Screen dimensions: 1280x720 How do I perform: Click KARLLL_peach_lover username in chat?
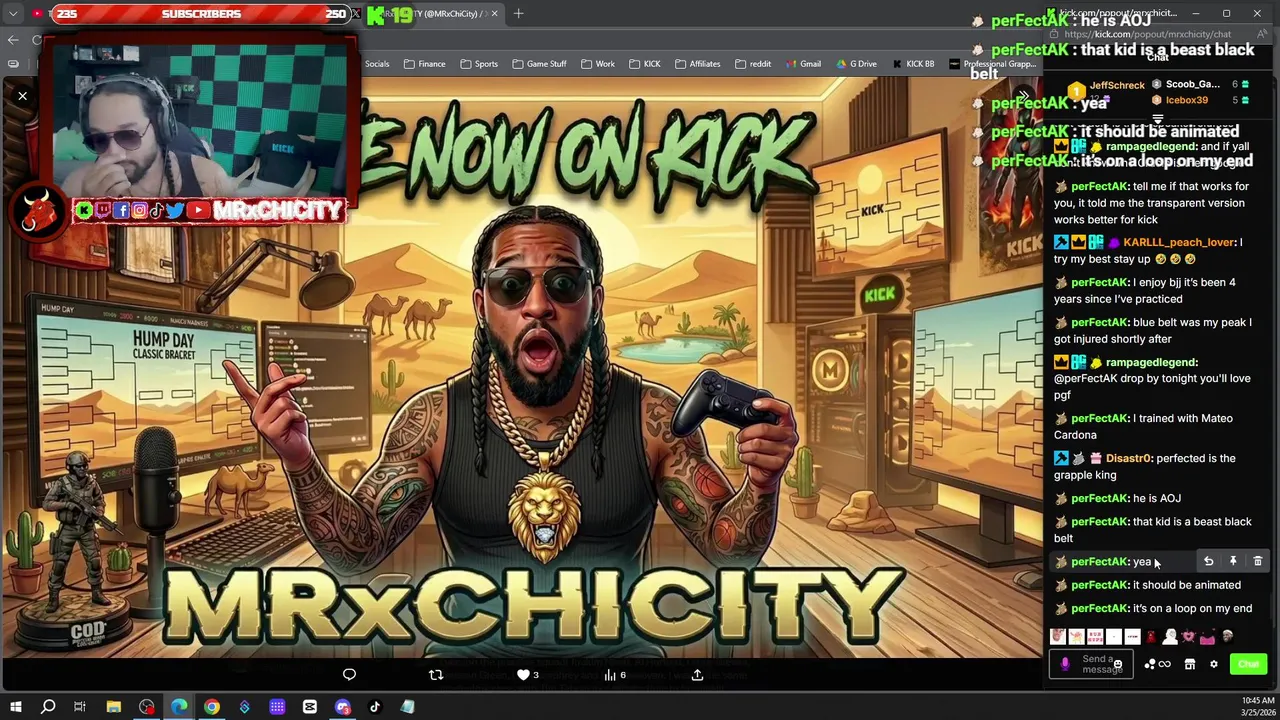(1180, 242)
